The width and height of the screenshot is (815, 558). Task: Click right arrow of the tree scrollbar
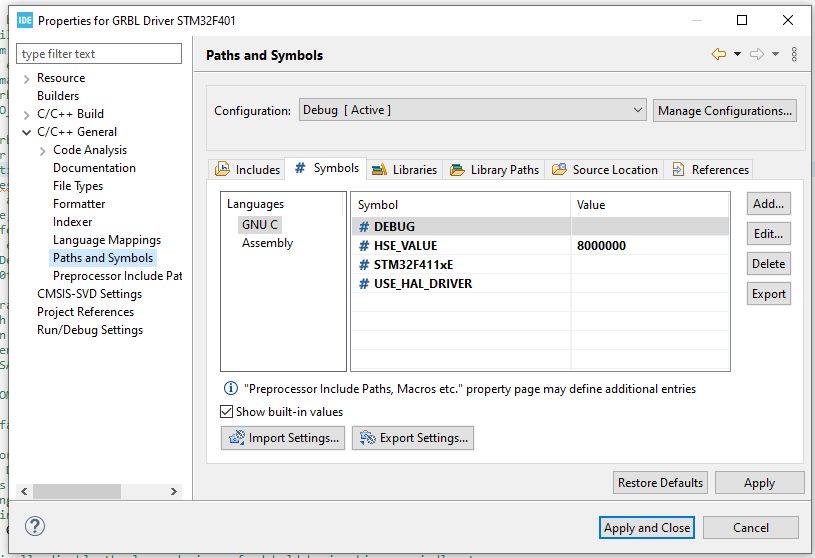[174, 491]
